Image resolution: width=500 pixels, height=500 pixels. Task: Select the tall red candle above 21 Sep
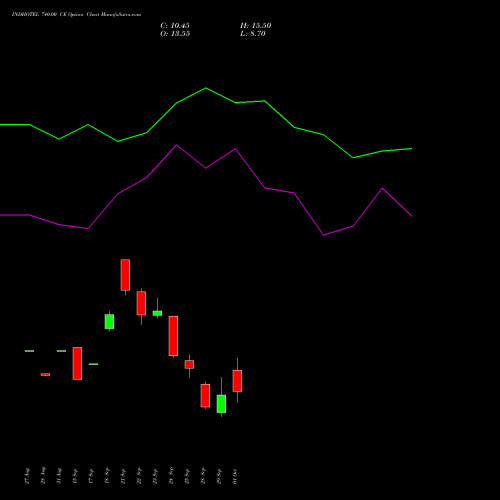tap(125, 275)
